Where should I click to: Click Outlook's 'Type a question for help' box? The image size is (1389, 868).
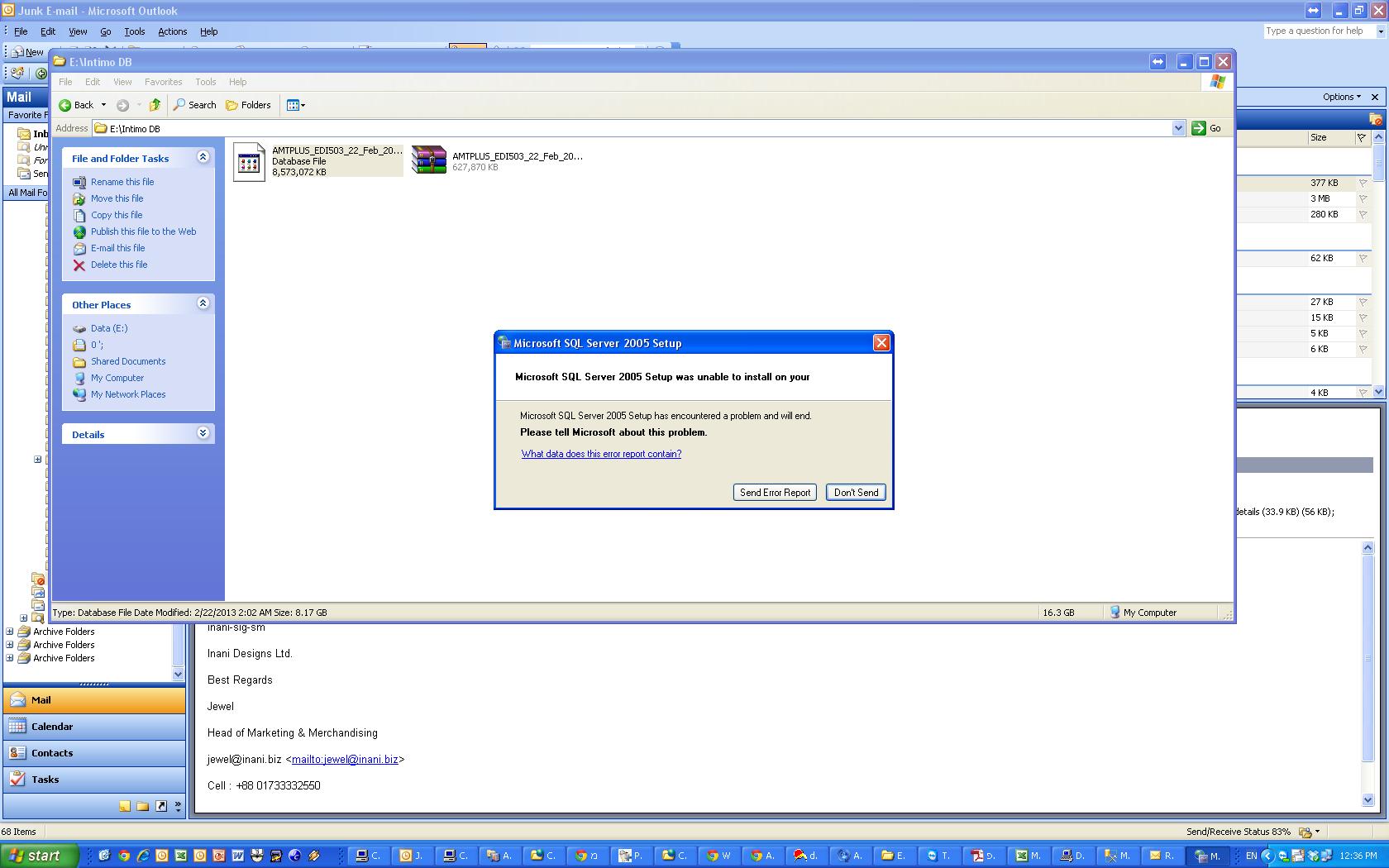[x=1319, y=31]
